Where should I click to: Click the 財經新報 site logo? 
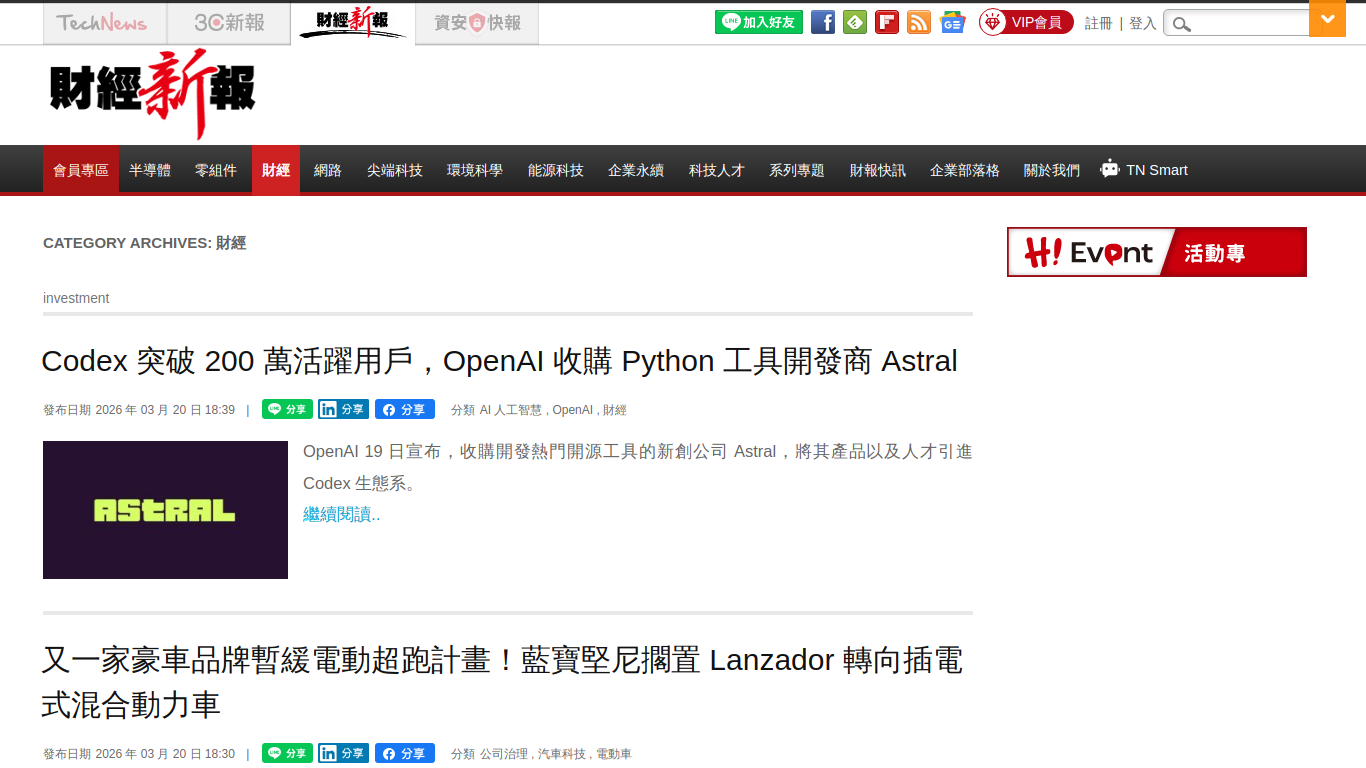[153, 93]
